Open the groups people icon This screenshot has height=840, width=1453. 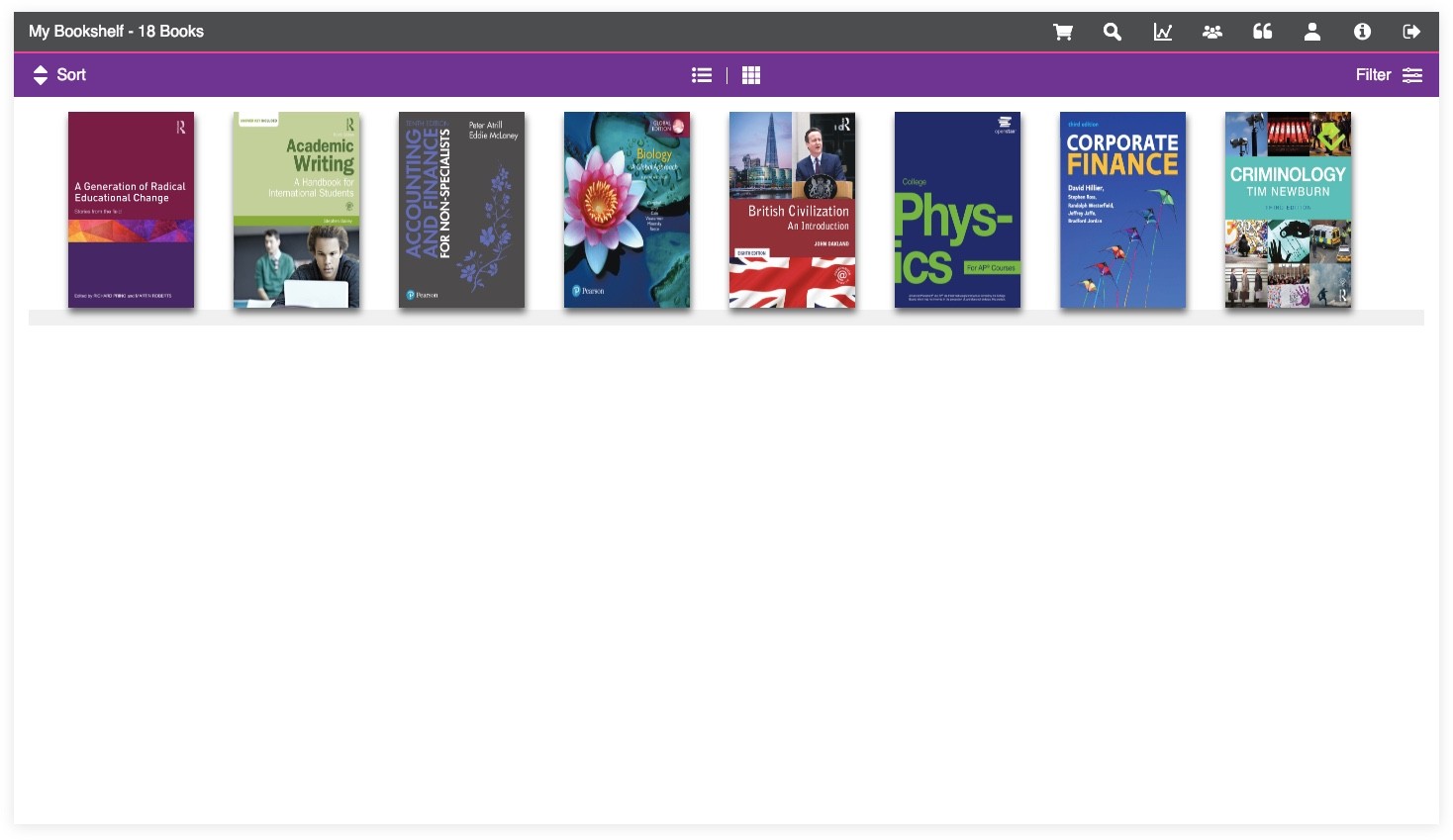pyautogui.click(x=1212, y=32)
